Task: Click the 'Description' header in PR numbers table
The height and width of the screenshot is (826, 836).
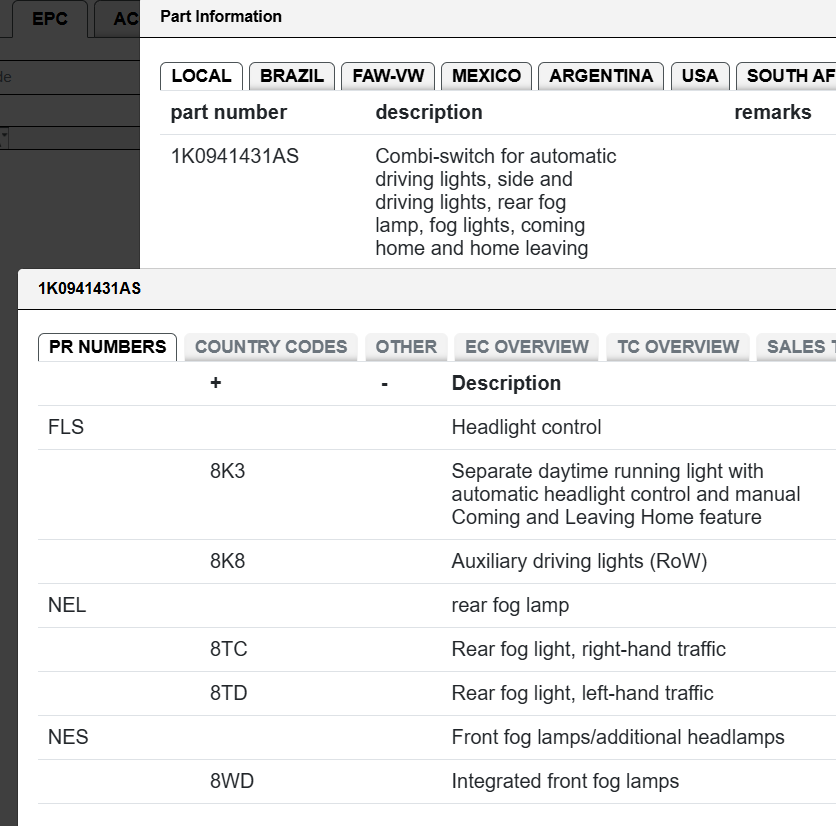Action: 506,383
